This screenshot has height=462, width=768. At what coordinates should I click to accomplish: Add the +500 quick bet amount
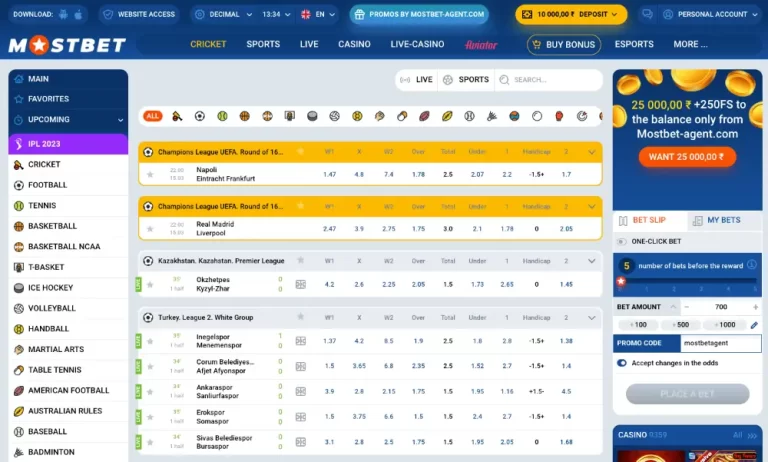pos(680,325)
